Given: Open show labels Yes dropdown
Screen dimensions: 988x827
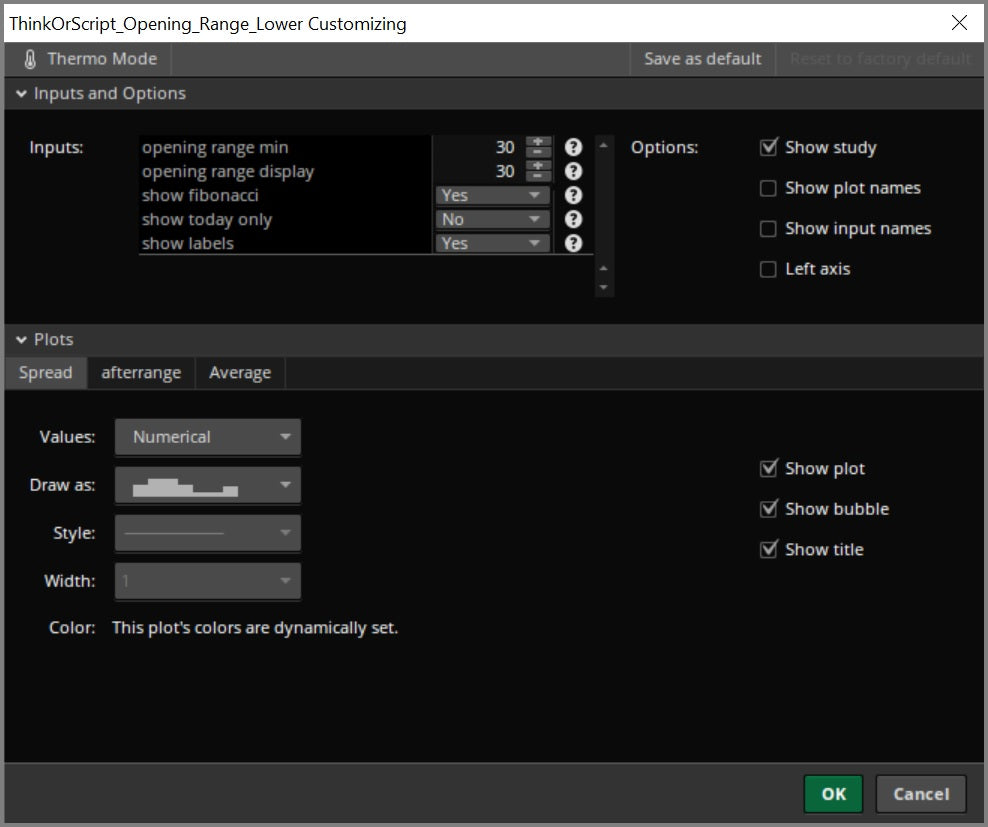Looking at the screenshot, I should click(492, 243).
